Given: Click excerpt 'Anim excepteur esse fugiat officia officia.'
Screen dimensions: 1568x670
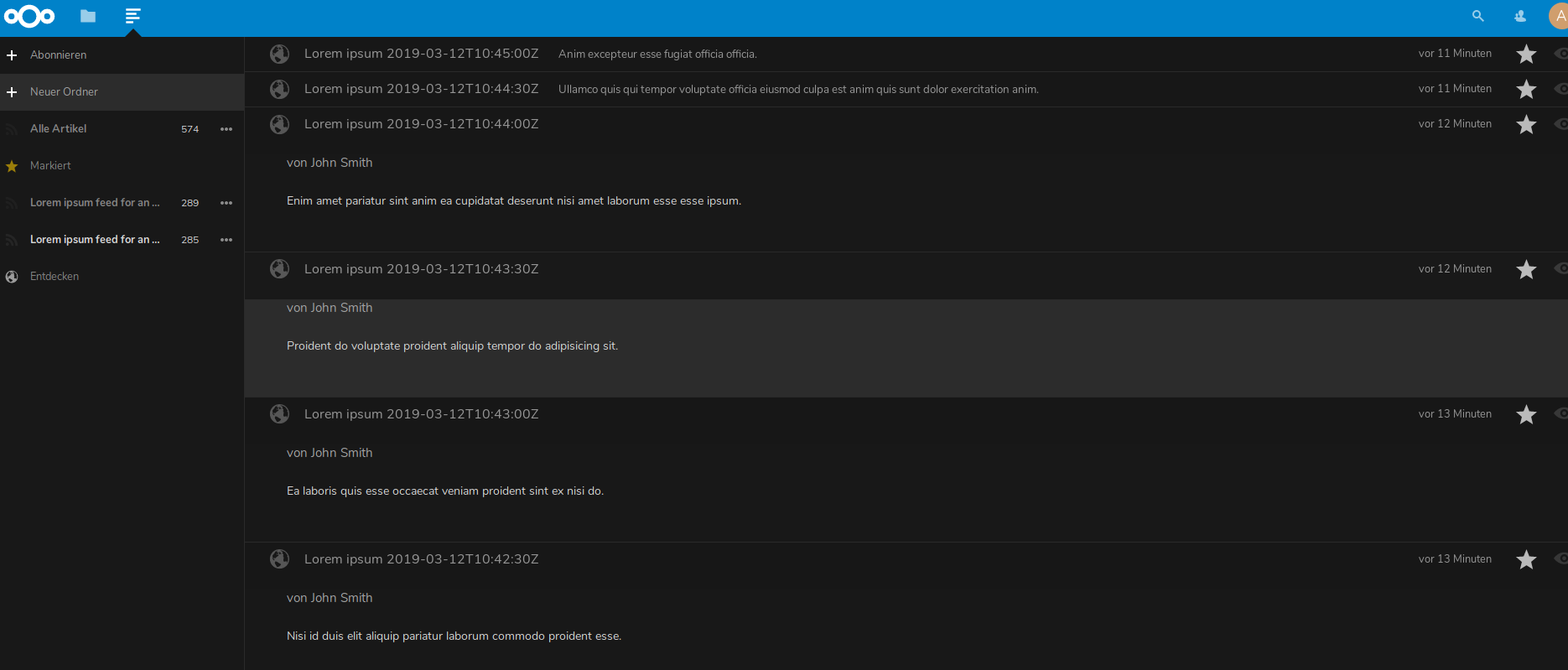Looking at the screenshot, I should (x=657, y=55).
